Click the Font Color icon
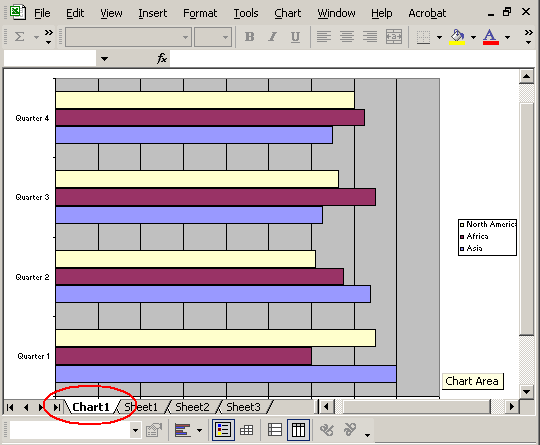 491,37
